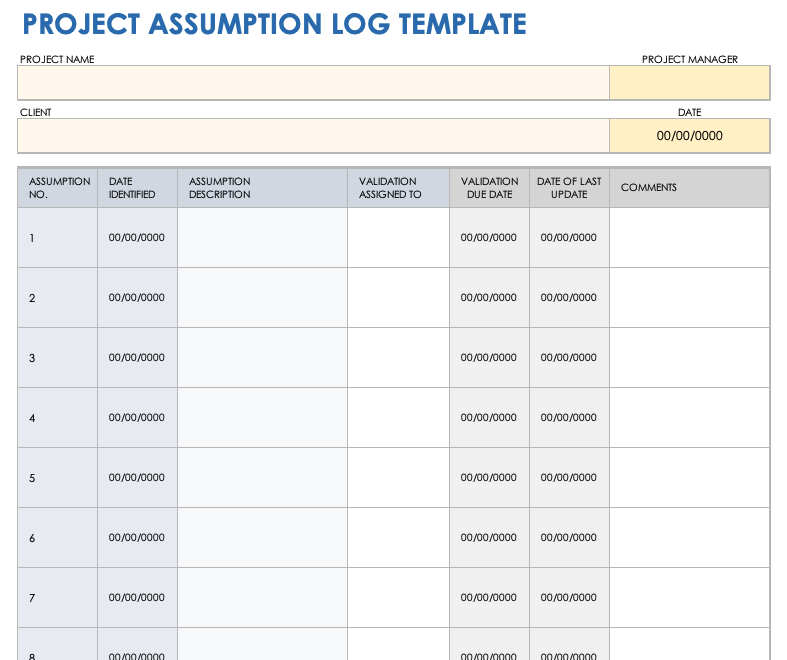Screen dimensions: 787x660
Task: Click the Project Name input field
Action: pyautogui.click(x=313, y=83)
